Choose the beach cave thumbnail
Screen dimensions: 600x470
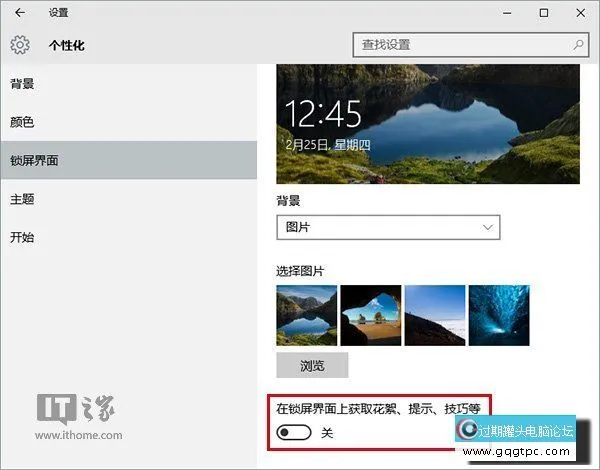pyautogui.click(x=370, y=315)
